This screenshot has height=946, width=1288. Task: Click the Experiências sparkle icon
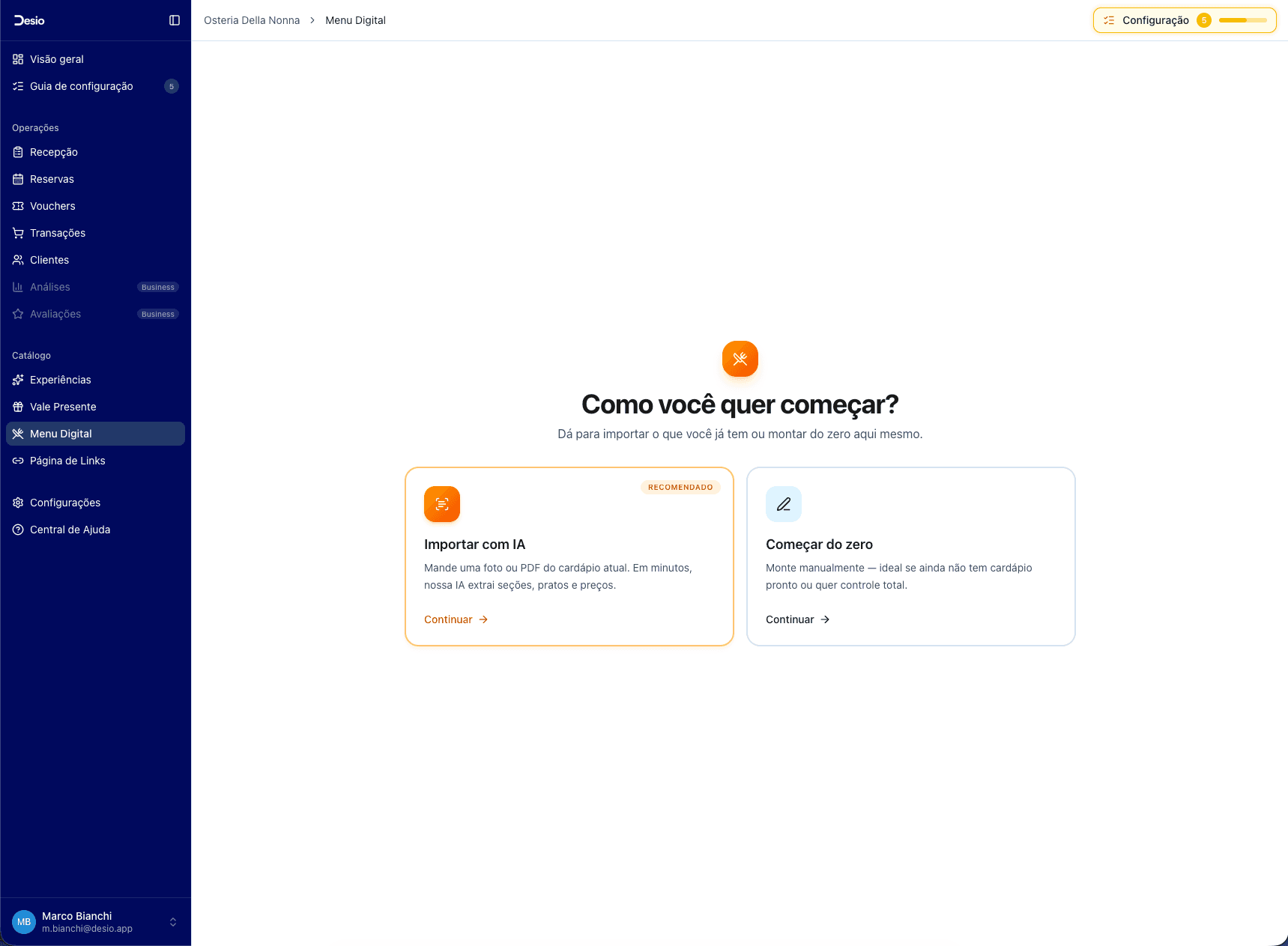point(18,380)
